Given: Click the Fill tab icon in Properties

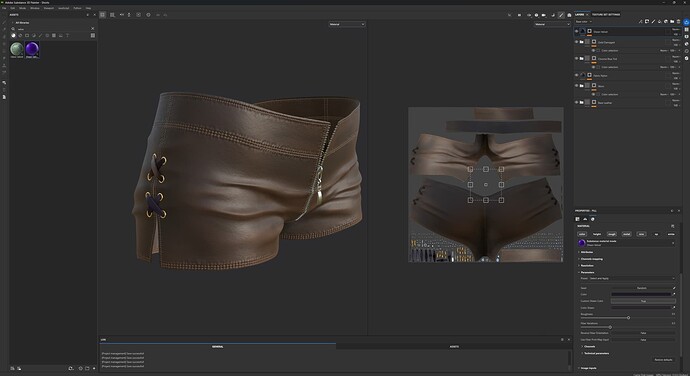Looking at the screenshot, I should 577,219.
